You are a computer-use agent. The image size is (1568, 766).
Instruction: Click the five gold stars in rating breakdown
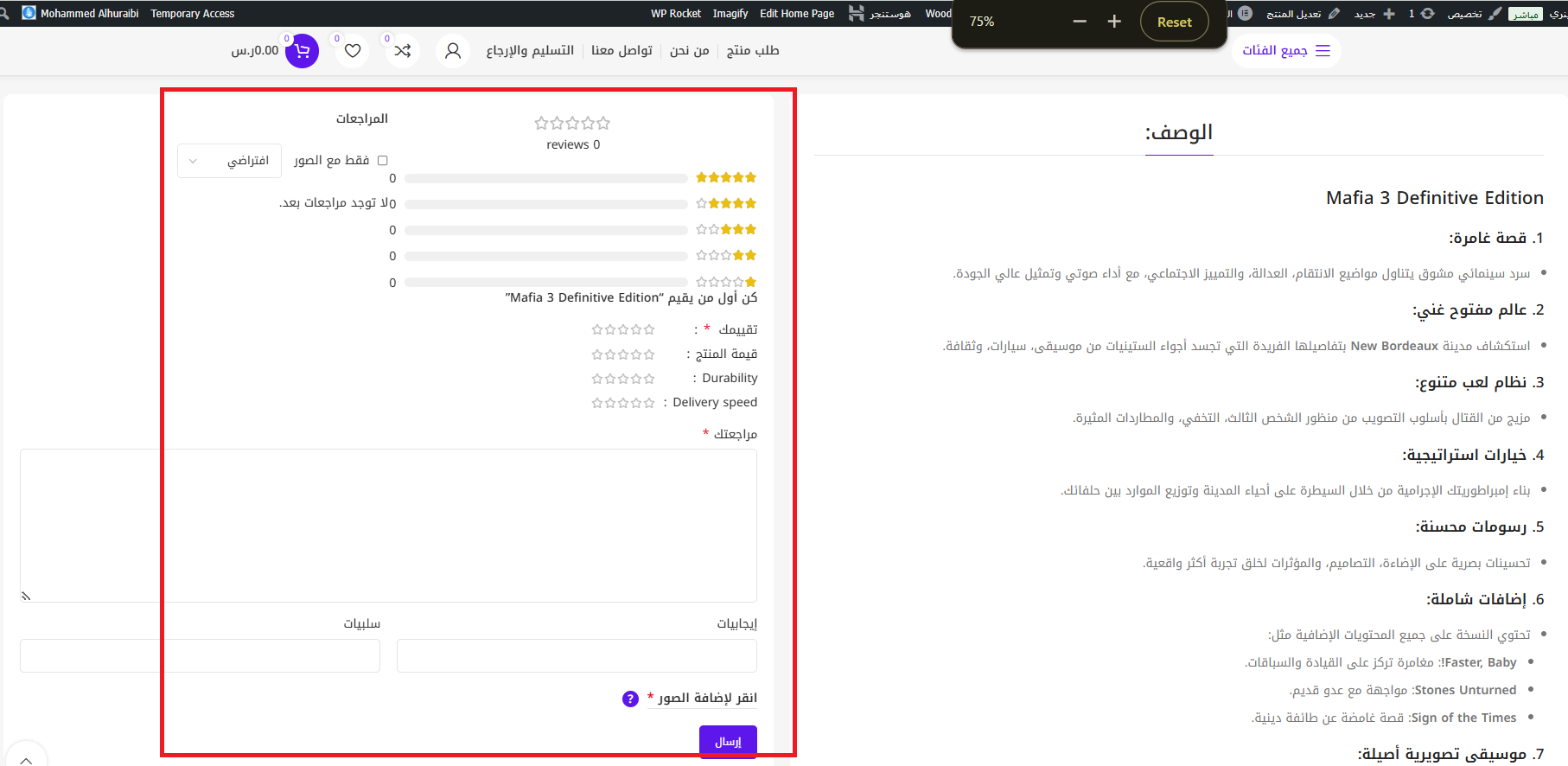click(x=726, y=177)
